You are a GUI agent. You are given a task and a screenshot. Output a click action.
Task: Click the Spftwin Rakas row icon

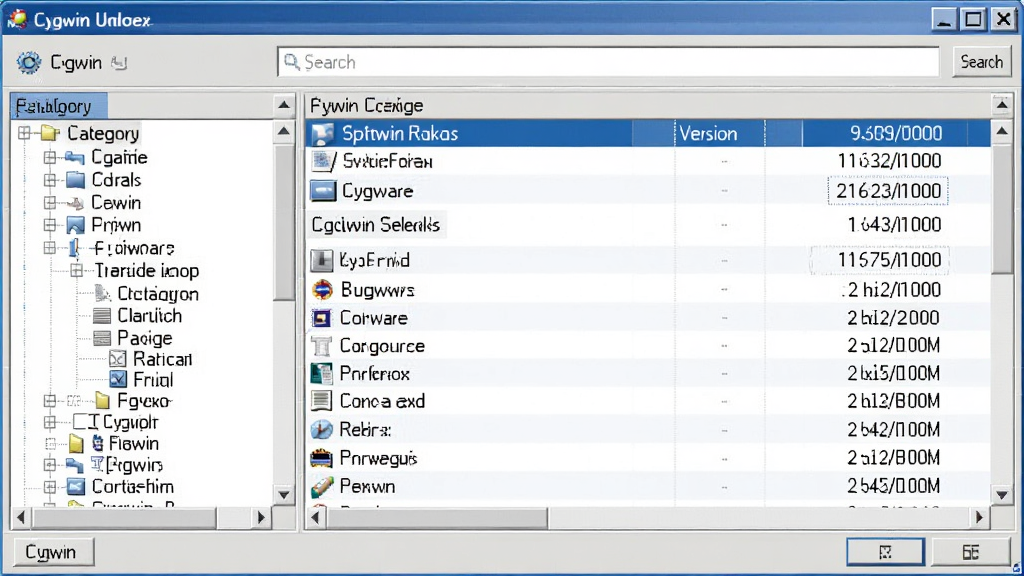pyautogui.click(x=322, y=134)
